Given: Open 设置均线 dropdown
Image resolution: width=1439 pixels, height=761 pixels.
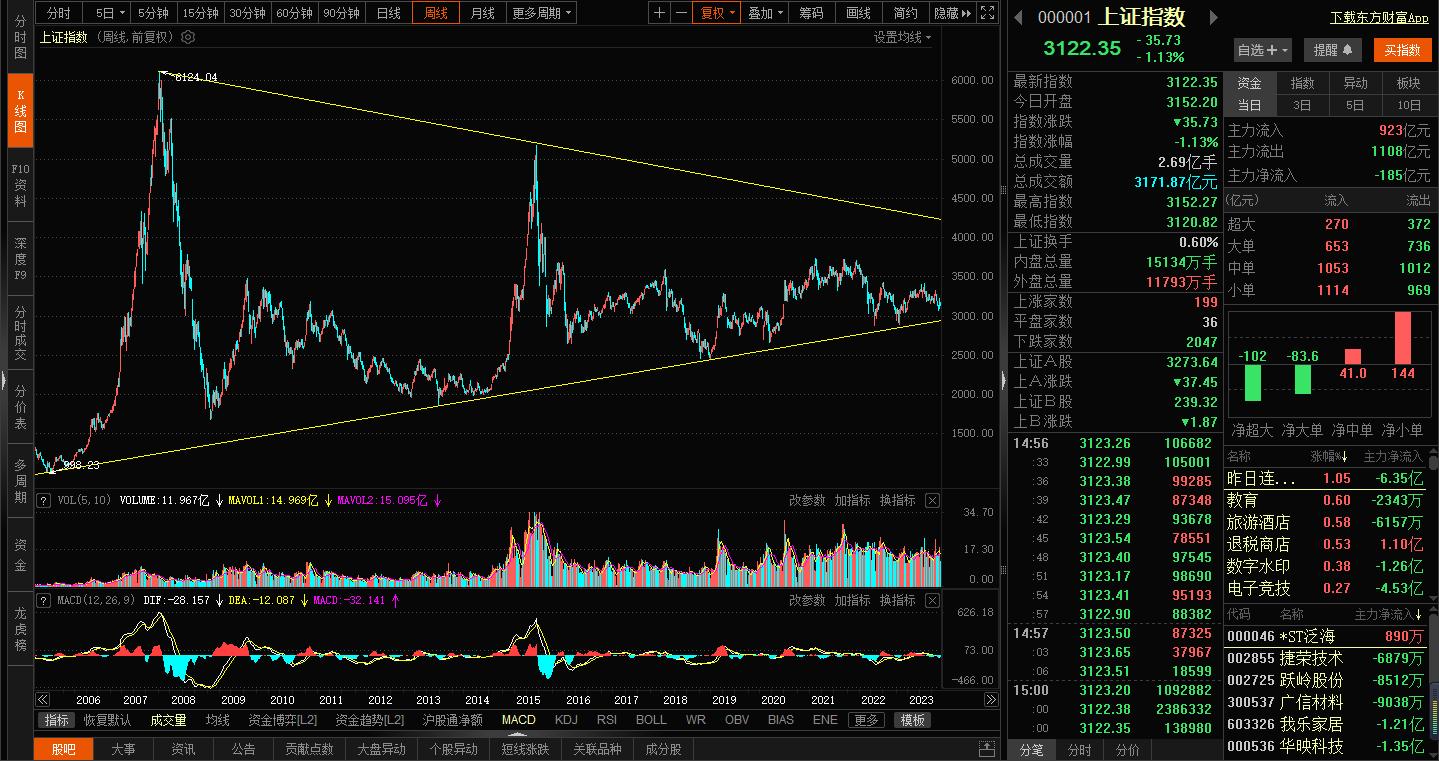Looking at the screenshot, I should click(x=902, y=37).
